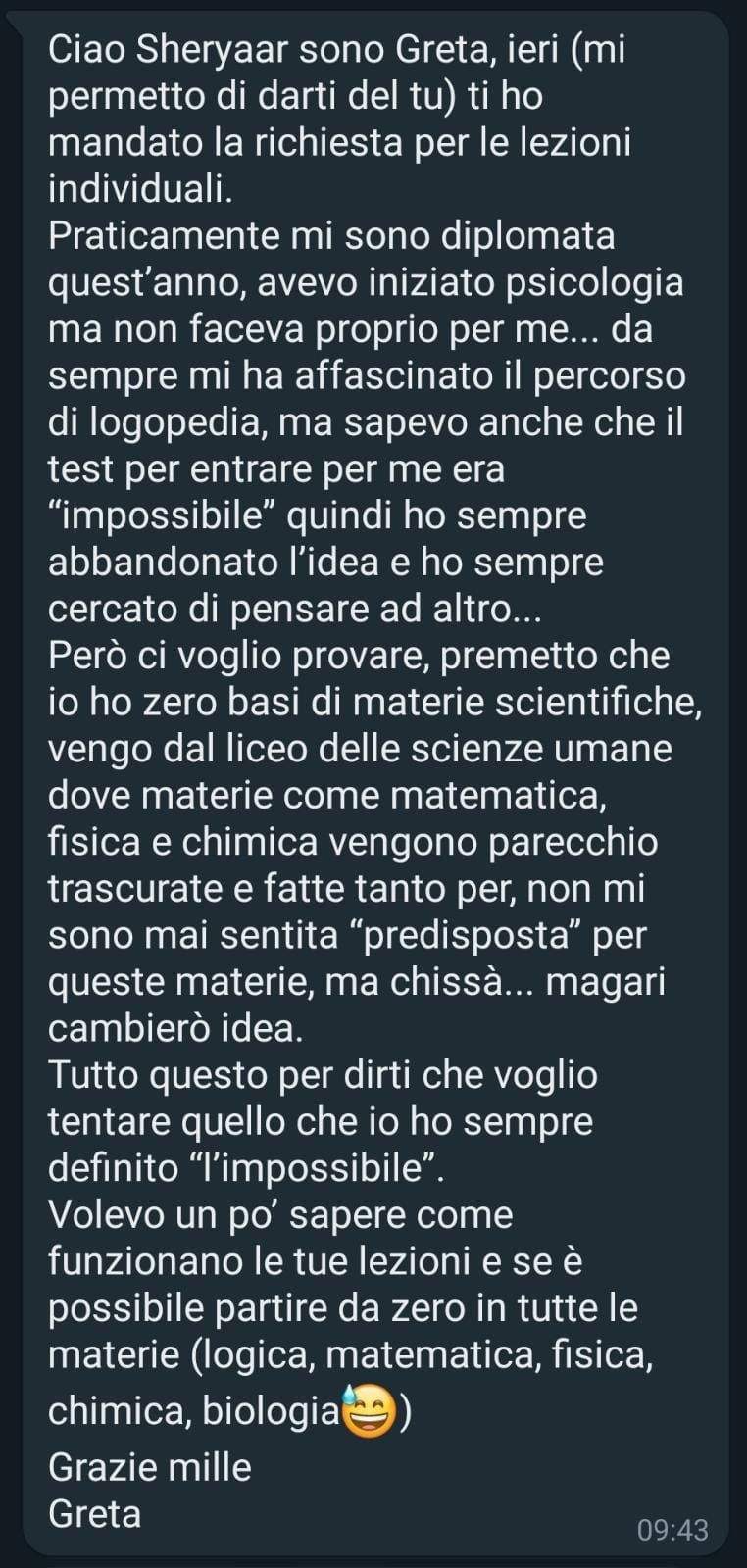Click the word 'individuali.' ending first paragraph
The height and width of the screenshot is (1568, 747).
point(140,190)
